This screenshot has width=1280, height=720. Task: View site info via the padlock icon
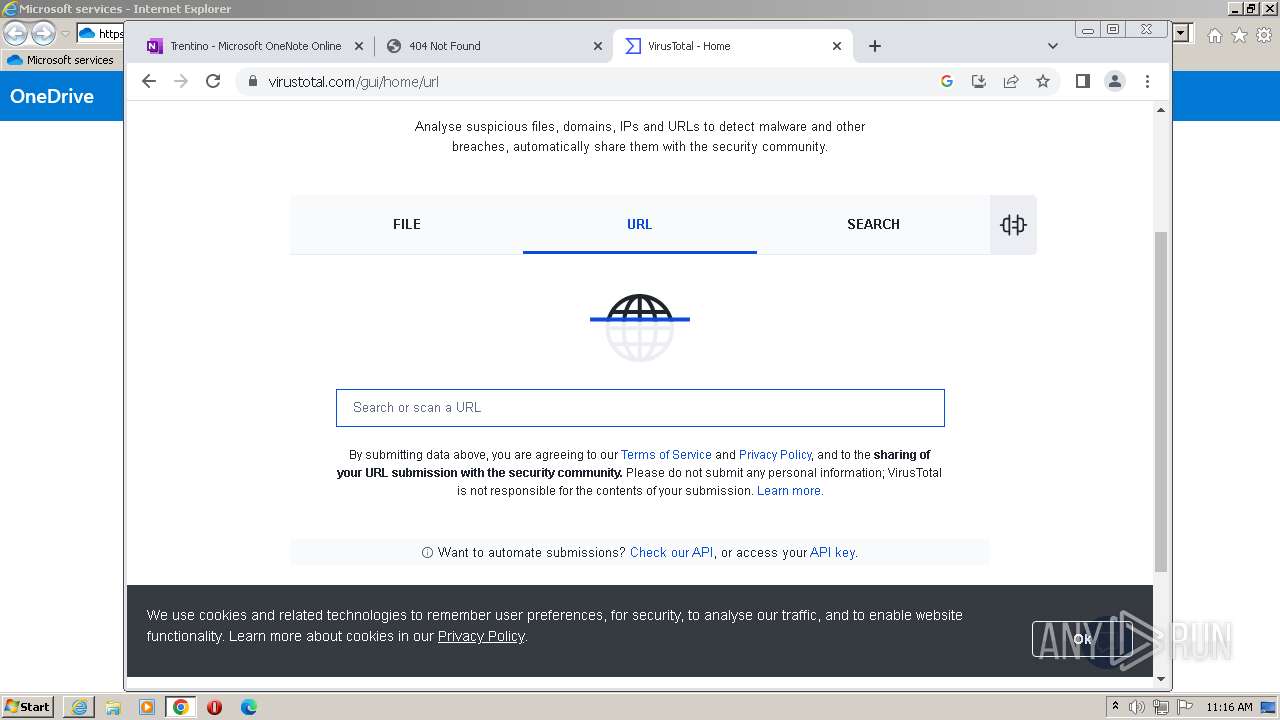pos(252,81)
